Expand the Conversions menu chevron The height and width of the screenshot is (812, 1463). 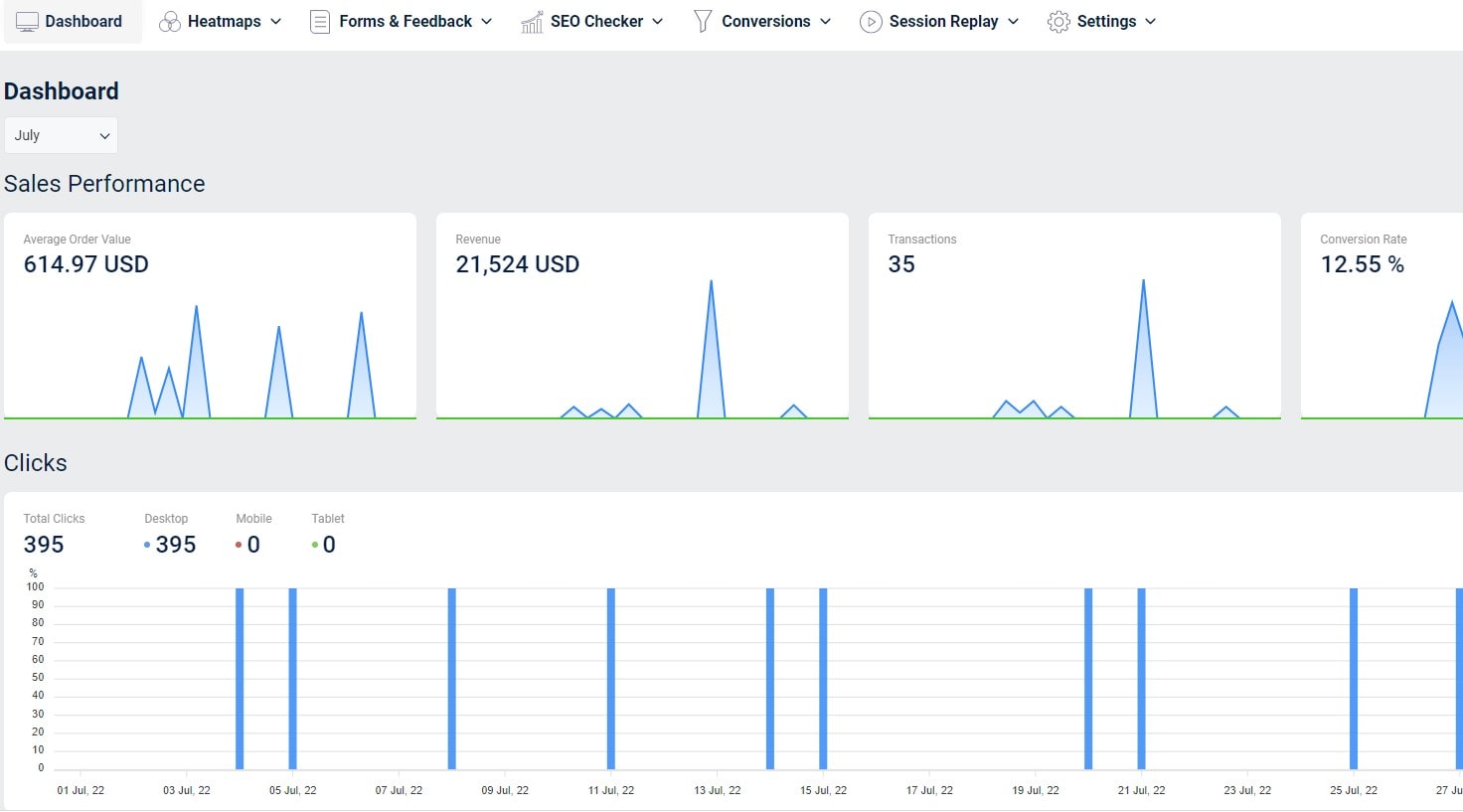click(x=825, y=22)
